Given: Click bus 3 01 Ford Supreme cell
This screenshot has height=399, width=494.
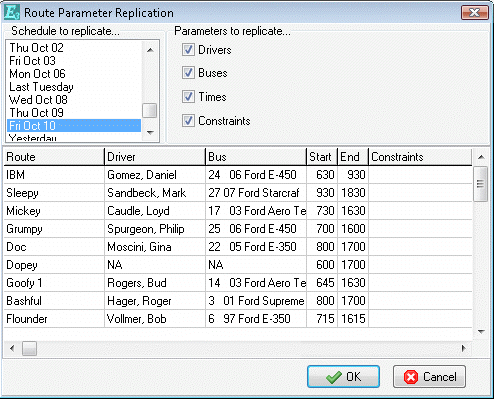Looking at the screenshot, I should pos(256,301).
